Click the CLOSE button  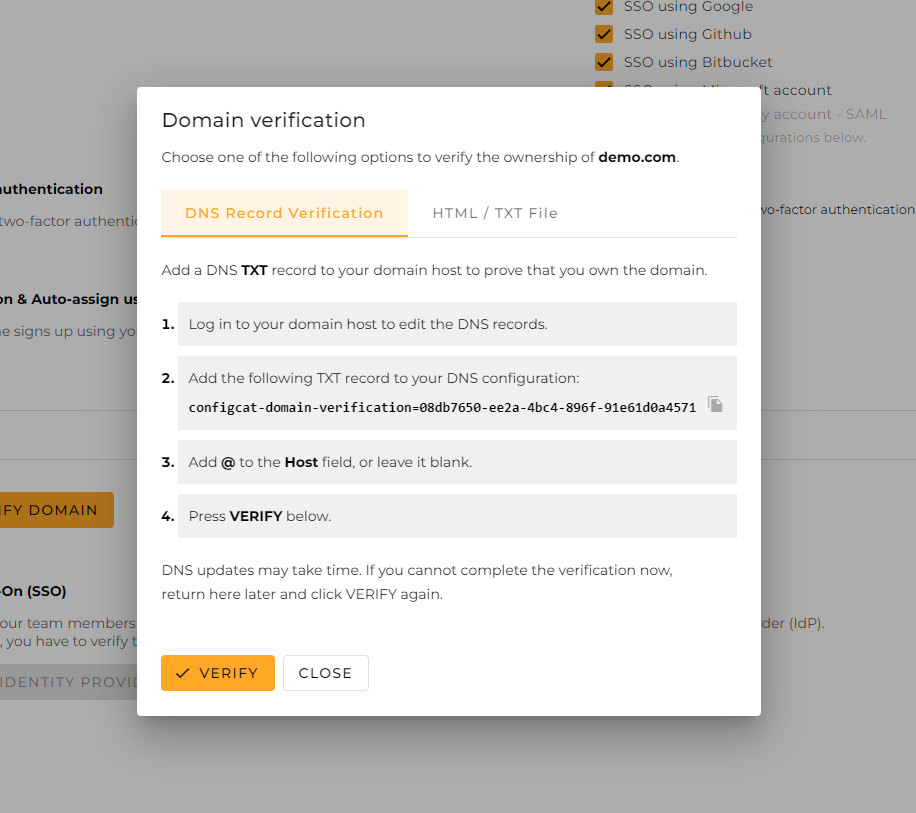coord(326,672)
